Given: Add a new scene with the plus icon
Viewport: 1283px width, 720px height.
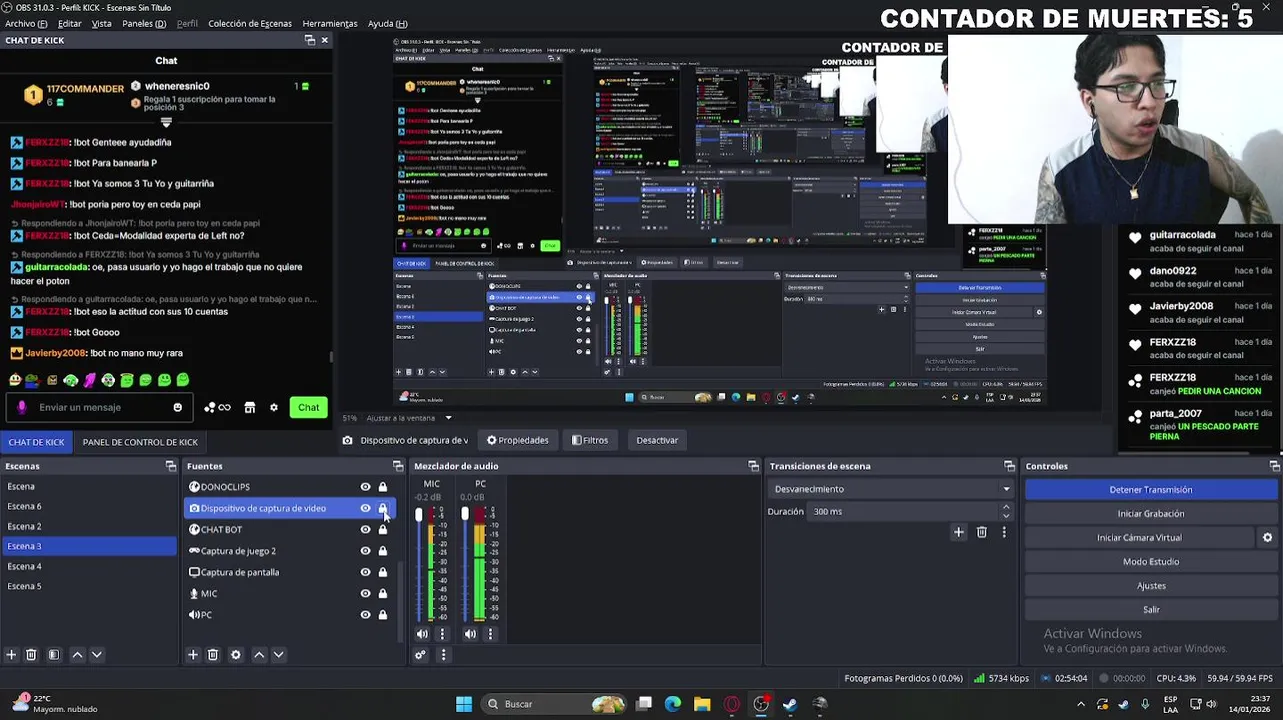Looking at the screenshot, I should (x=11, y=655).
